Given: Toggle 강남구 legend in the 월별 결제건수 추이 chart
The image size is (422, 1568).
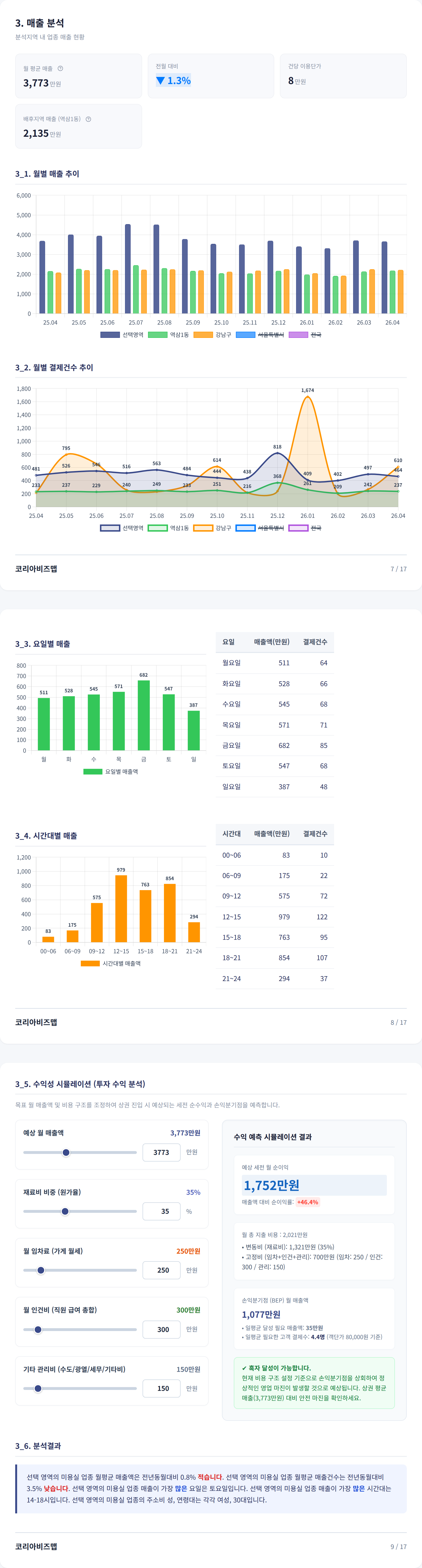Looking at the screenshot, I should pos(212,528).
